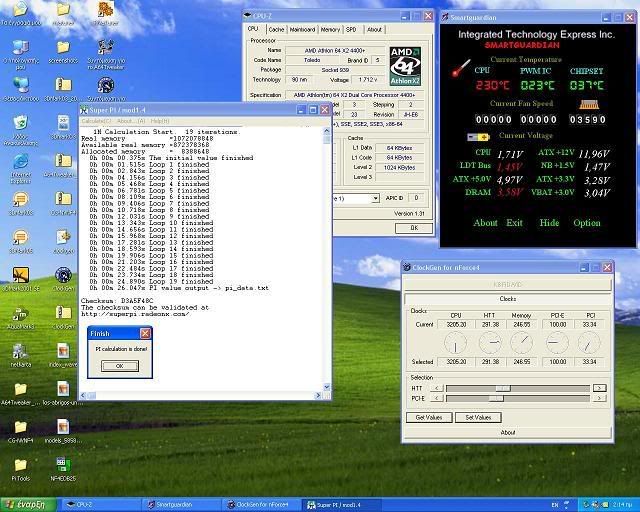The width and height of the screenshot is (640, 512).
Task: Select the ClockGen zip folder on desktop
Action: pos(63,313)
